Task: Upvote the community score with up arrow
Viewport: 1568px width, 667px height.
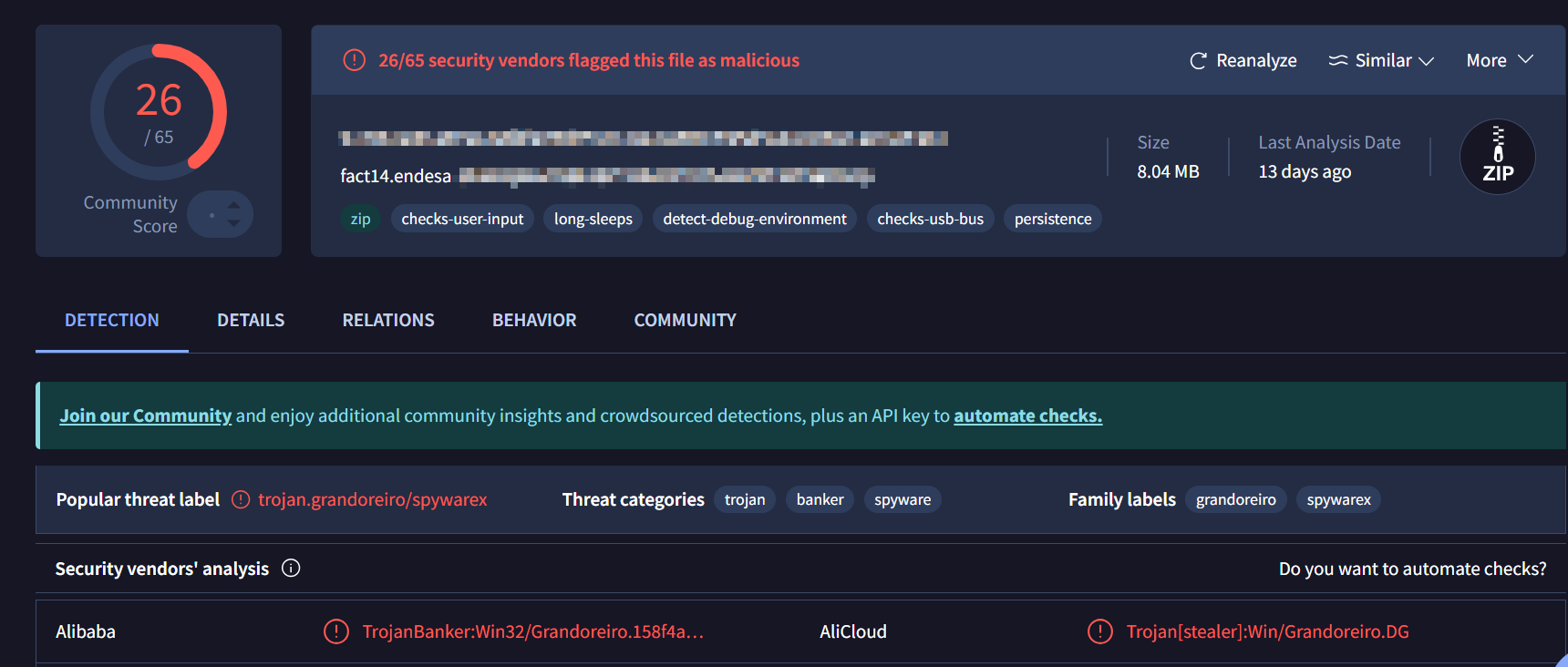Action: [x=234, y=205]
